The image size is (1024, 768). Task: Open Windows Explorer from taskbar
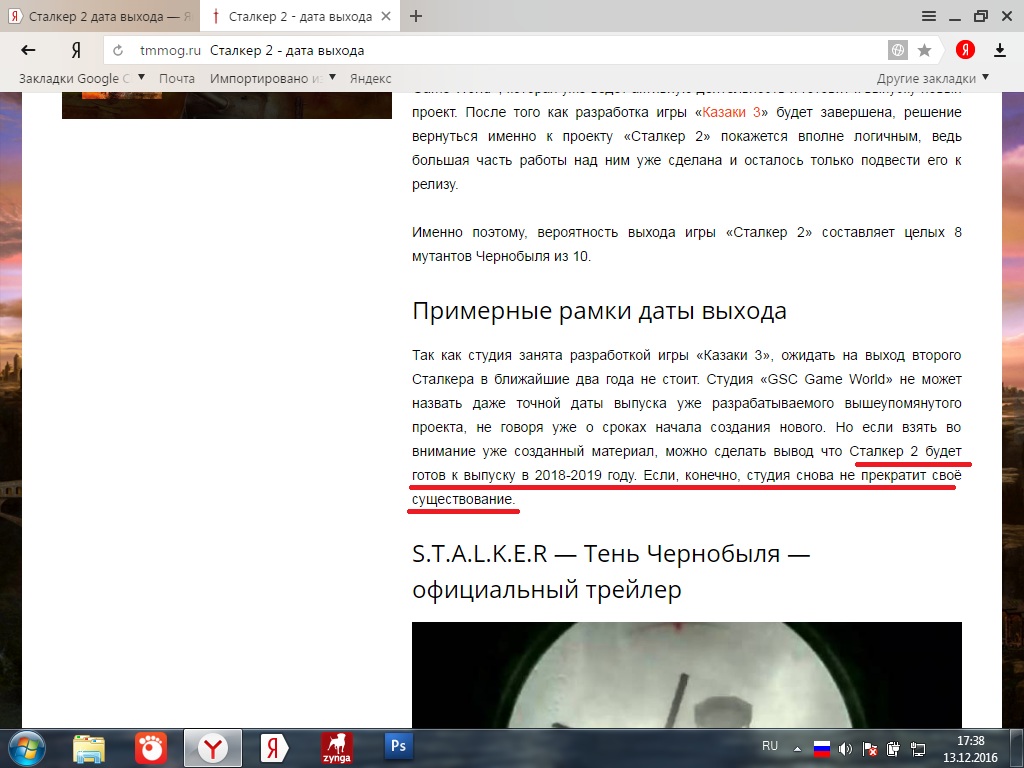click(89, 748)
